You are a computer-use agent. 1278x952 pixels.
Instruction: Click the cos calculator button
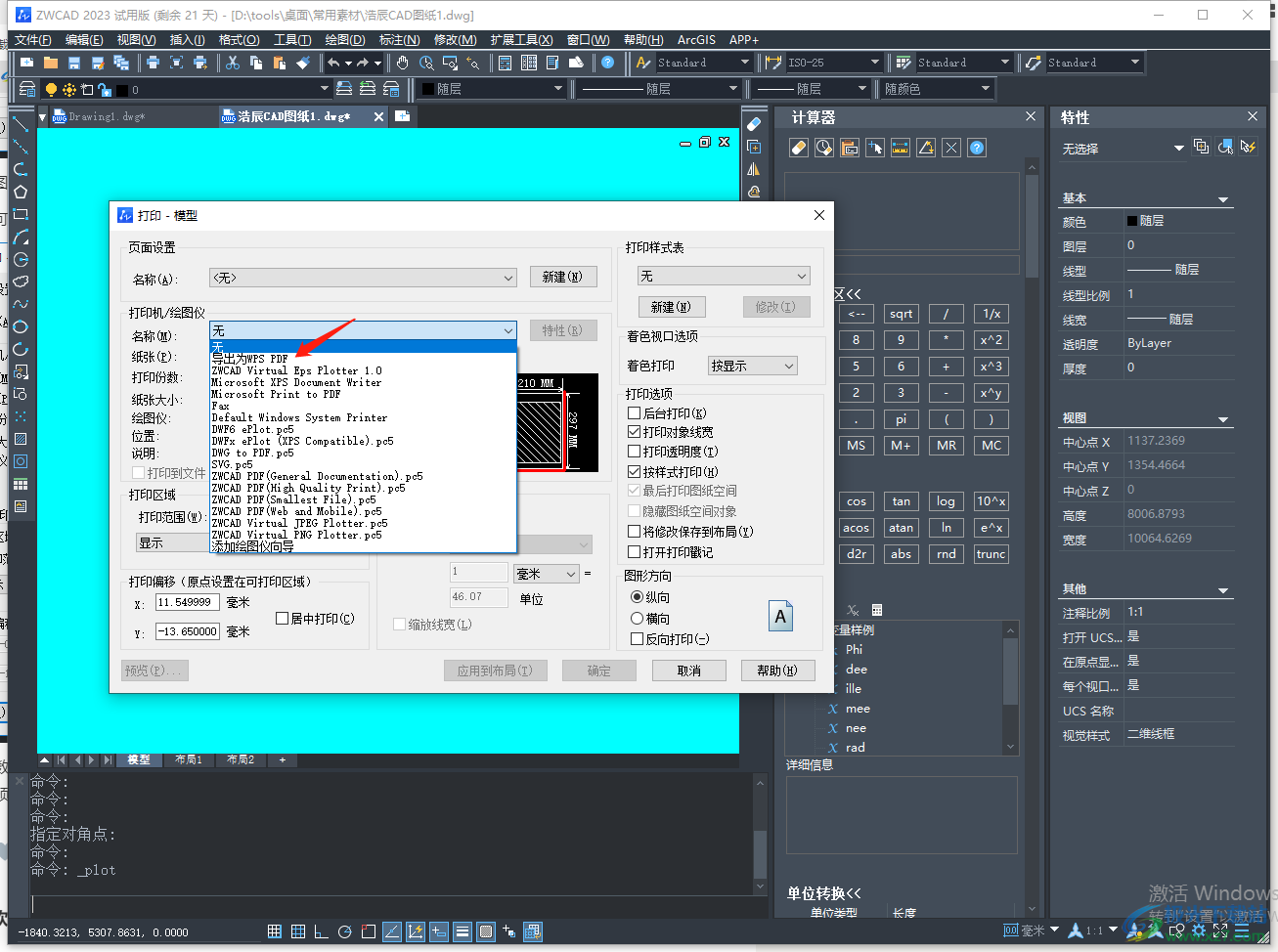point(857,501)
